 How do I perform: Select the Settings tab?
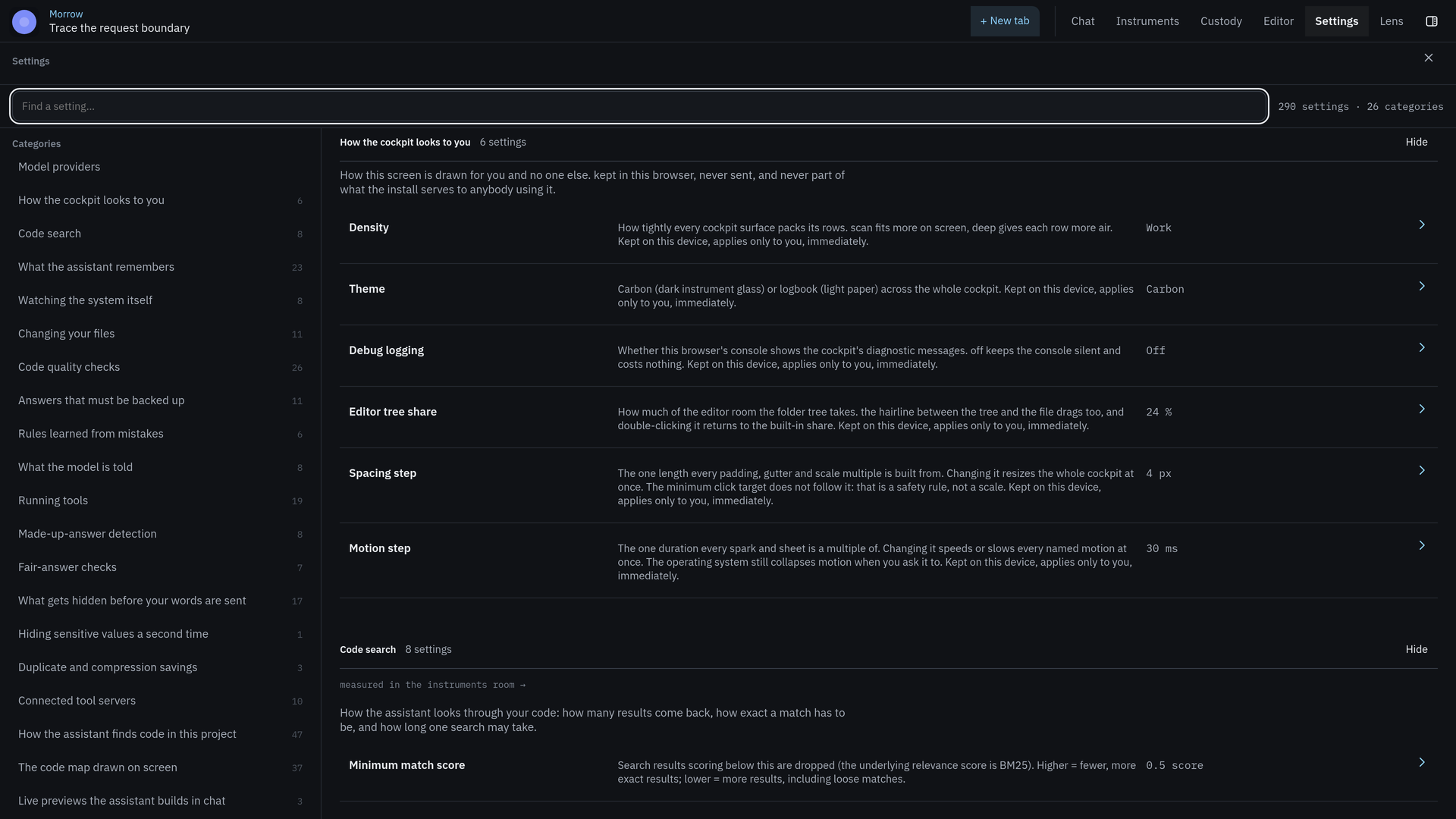[x=1336, y=21]
